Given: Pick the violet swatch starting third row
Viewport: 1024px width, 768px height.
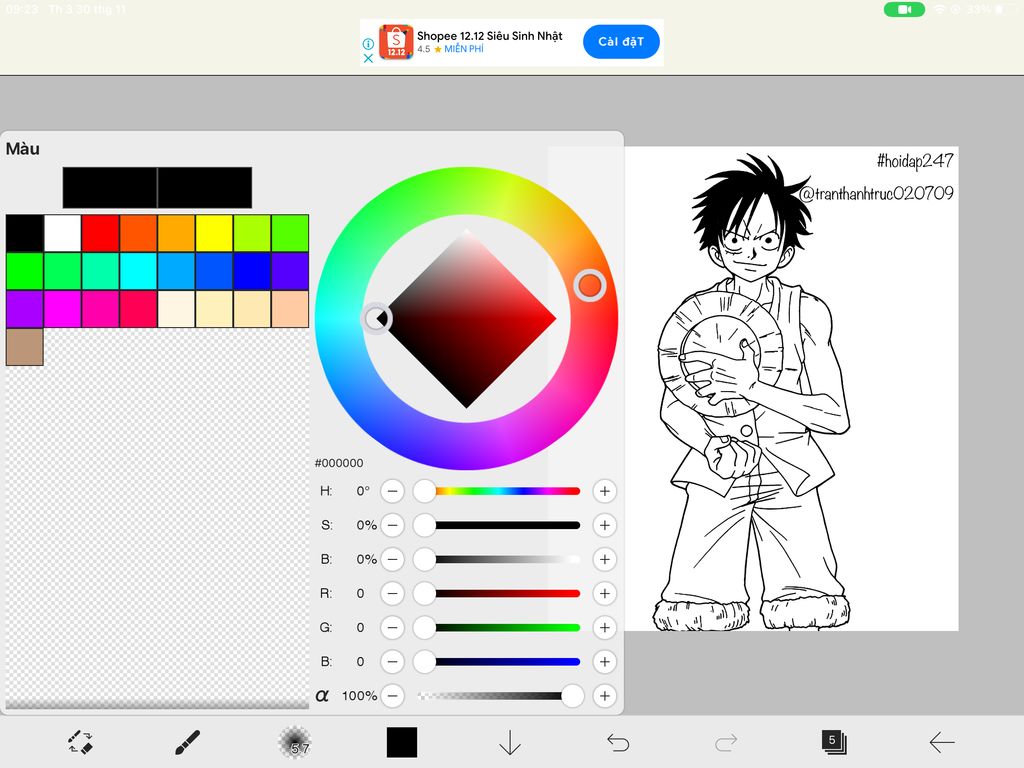Looking at the screenshot, I should pyautogui.click(x=25, y=309).
